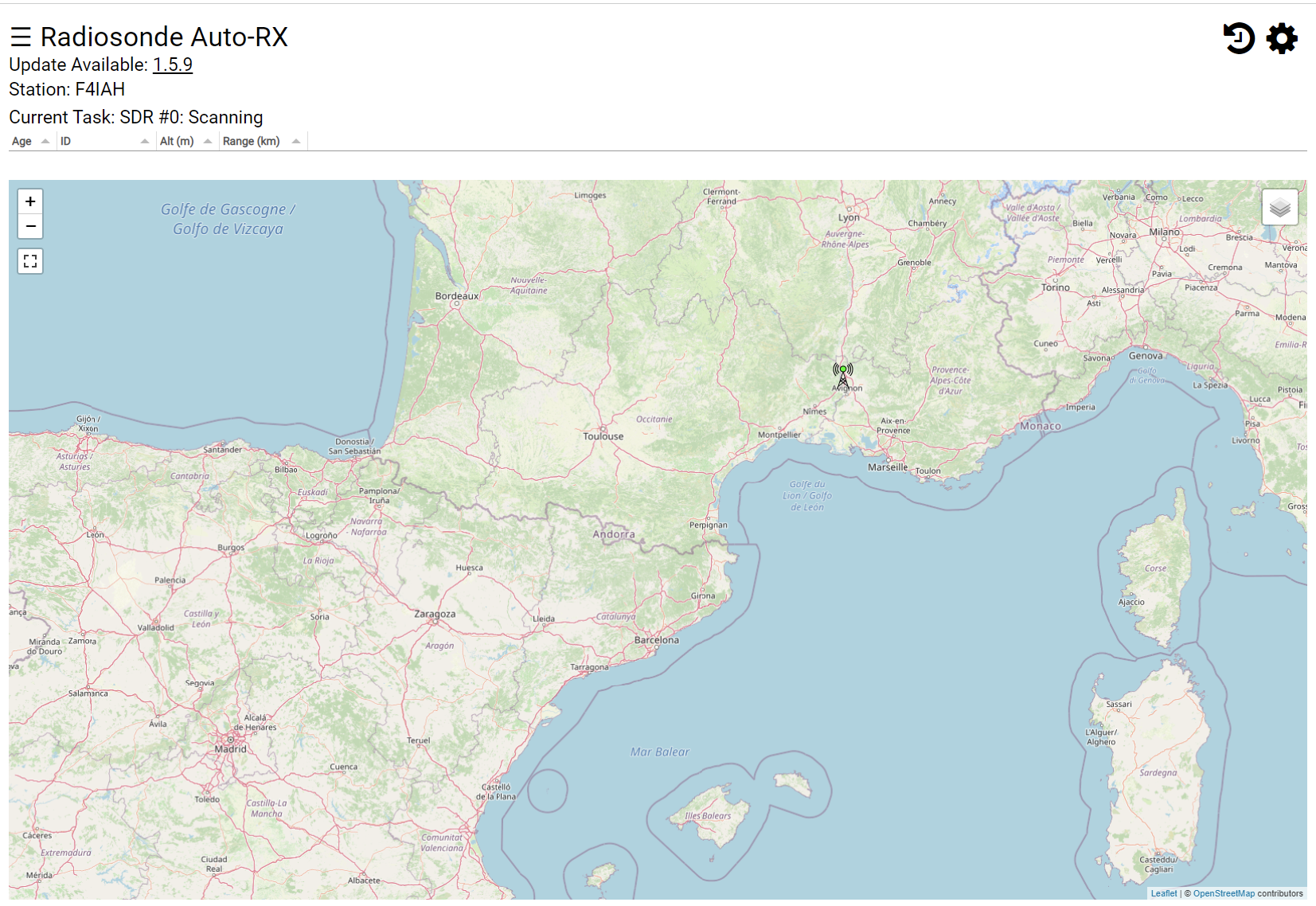
Task: Open the settings gear
Action: 1281,37
